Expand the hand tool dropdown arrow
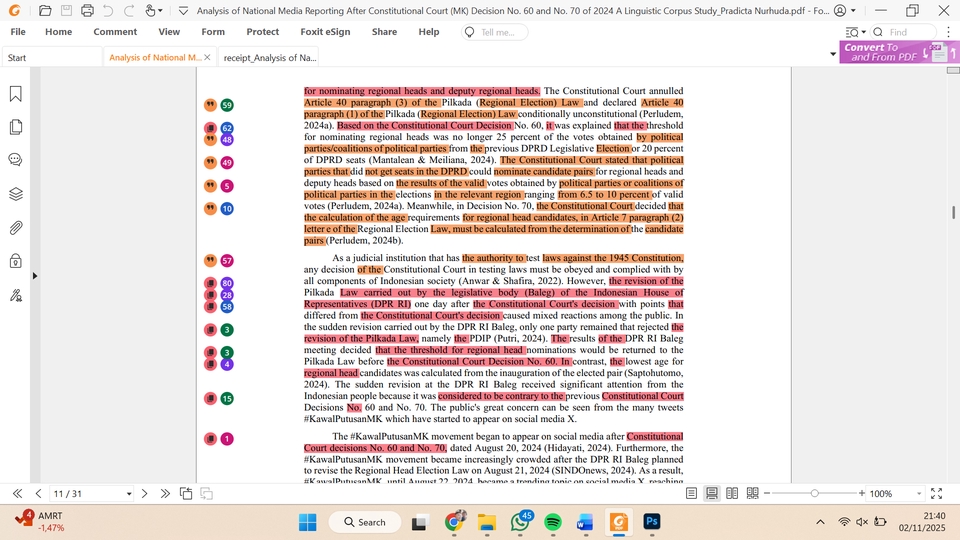 coord(162,11)
